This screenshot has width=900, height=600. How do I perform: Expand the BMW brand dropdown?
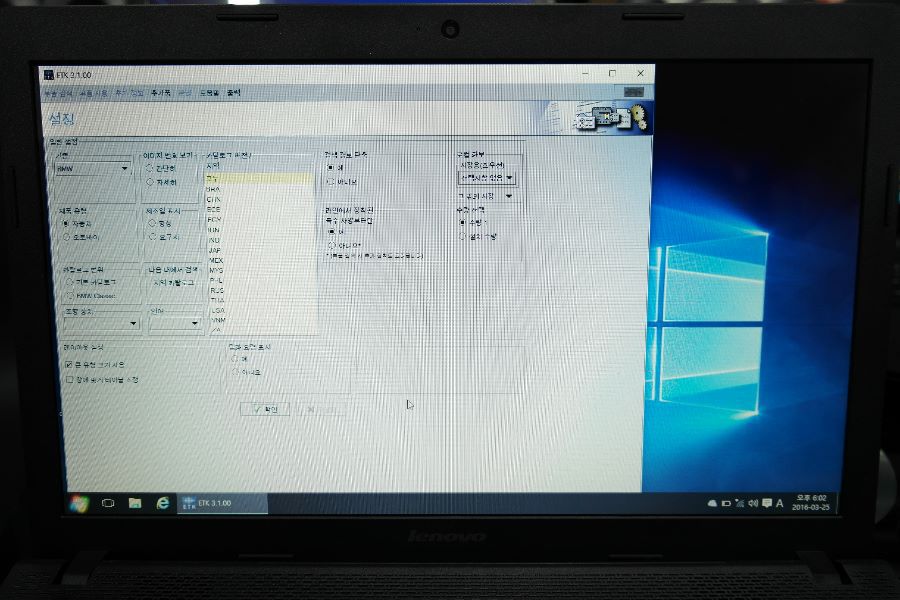pos(93,169)
